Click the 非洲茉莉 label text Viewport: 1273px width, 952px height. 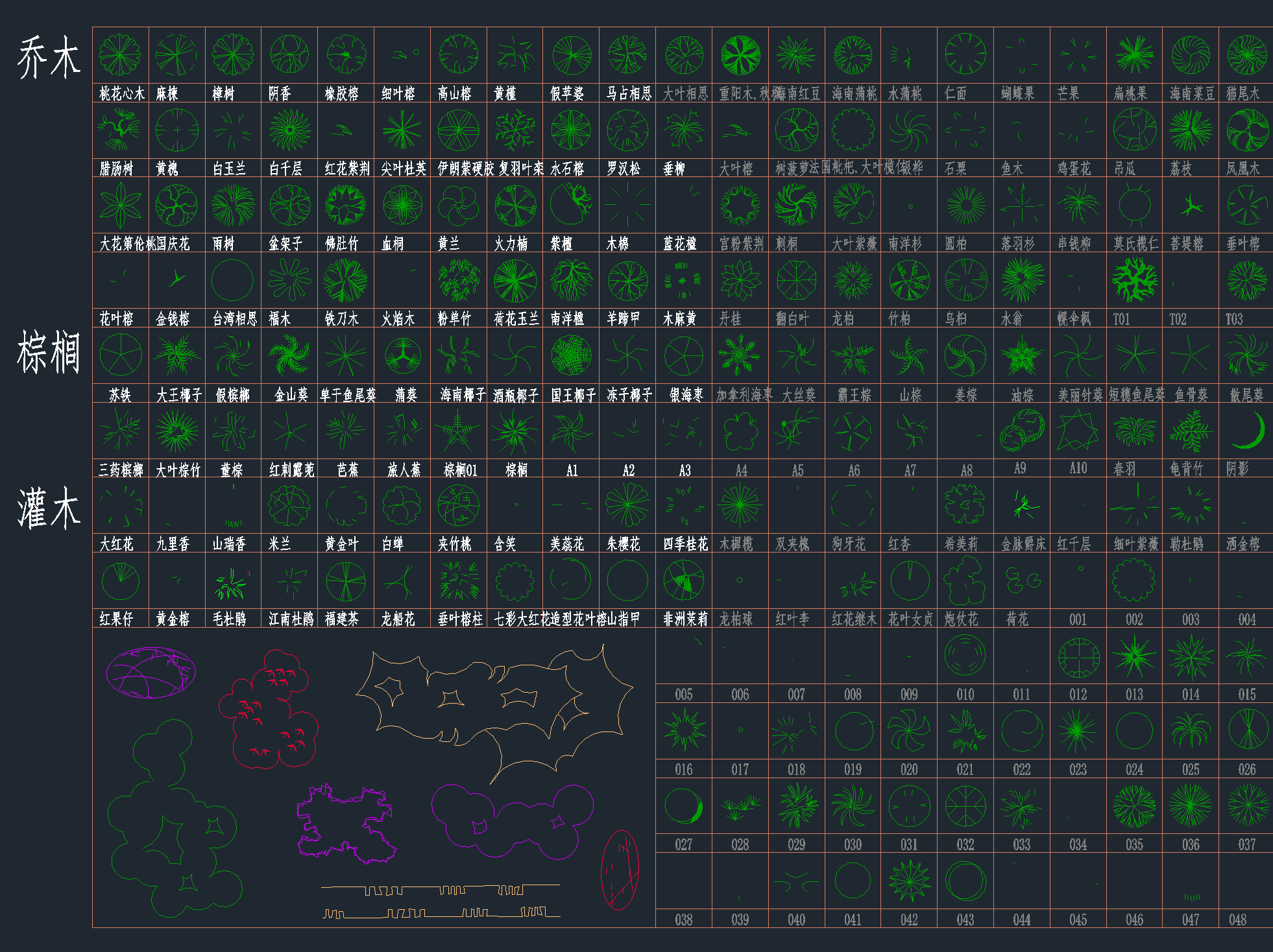[x=685, y=619]
